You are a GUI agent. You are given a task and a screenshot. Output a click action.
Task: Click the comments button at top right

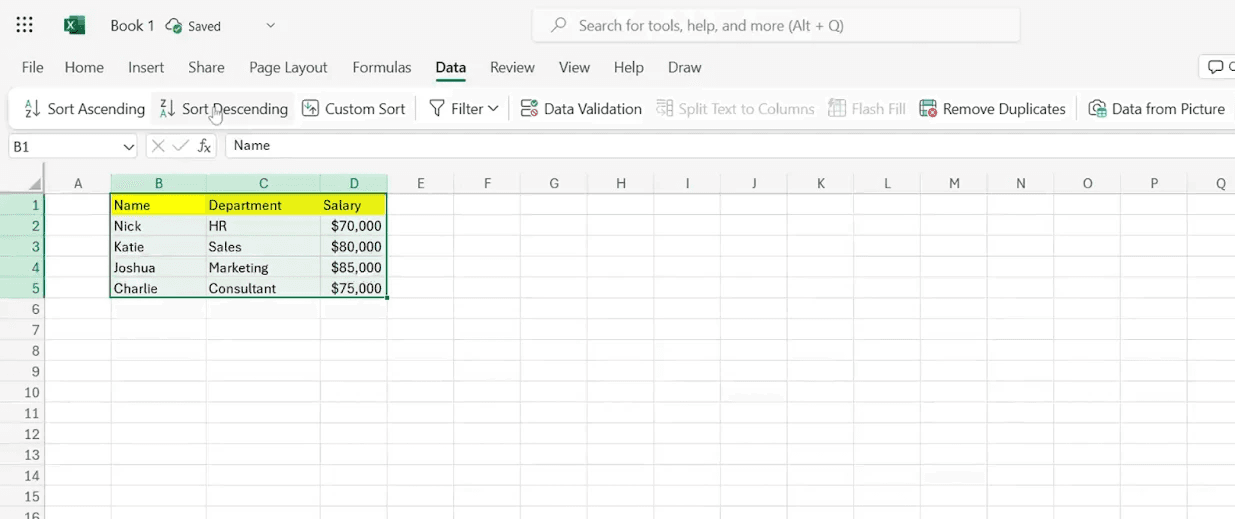pos(1217,67)
